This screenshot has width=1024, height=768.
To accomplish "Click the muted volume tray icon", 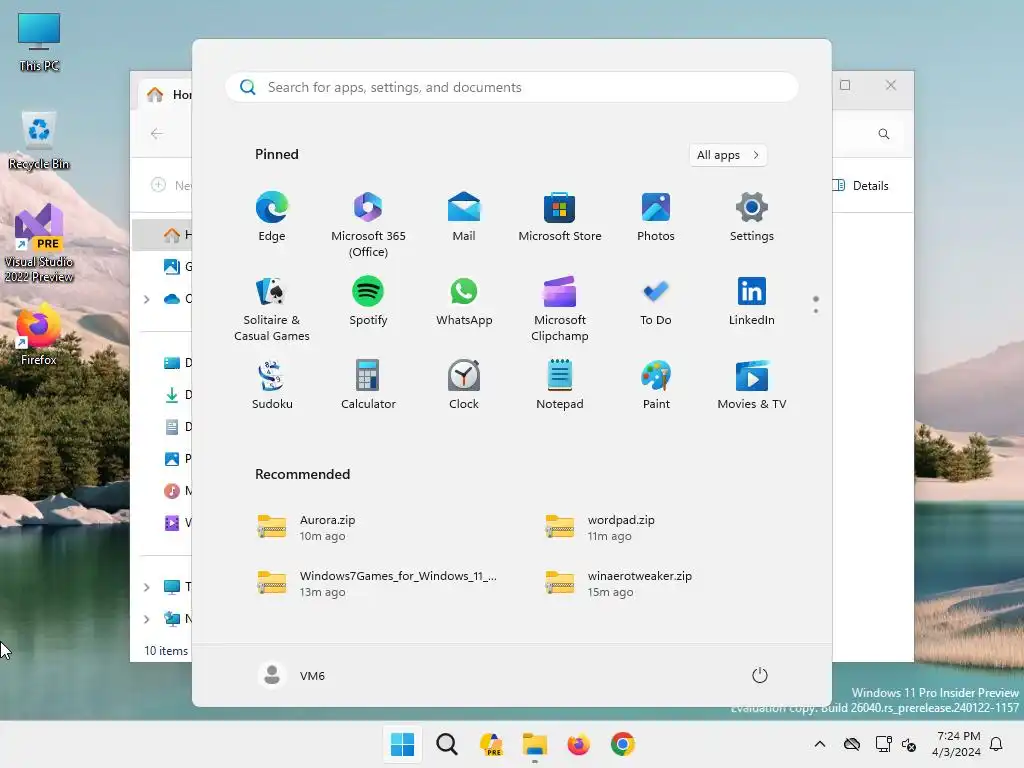I will click(908, 744).
